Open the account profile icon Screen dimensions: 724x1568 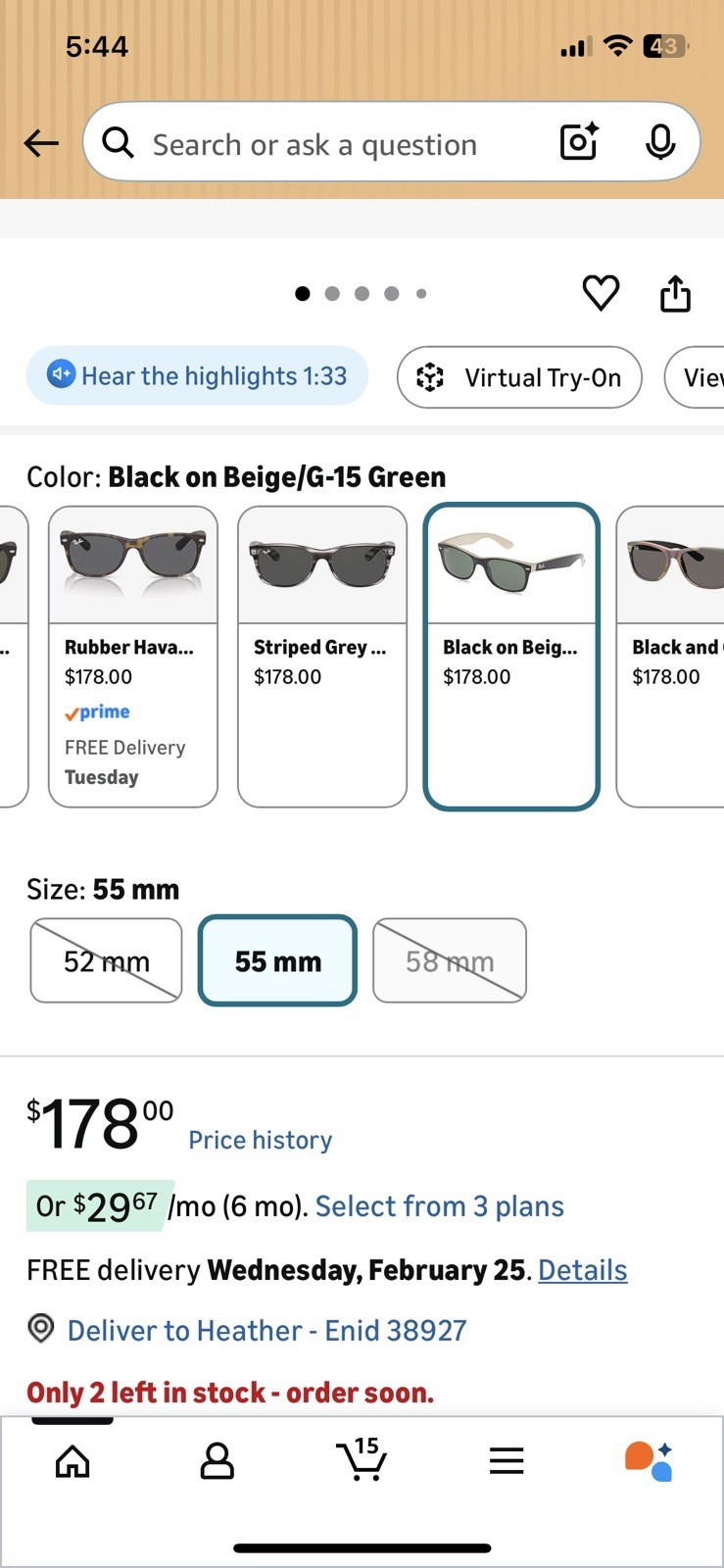click(x=217, y=1461)
